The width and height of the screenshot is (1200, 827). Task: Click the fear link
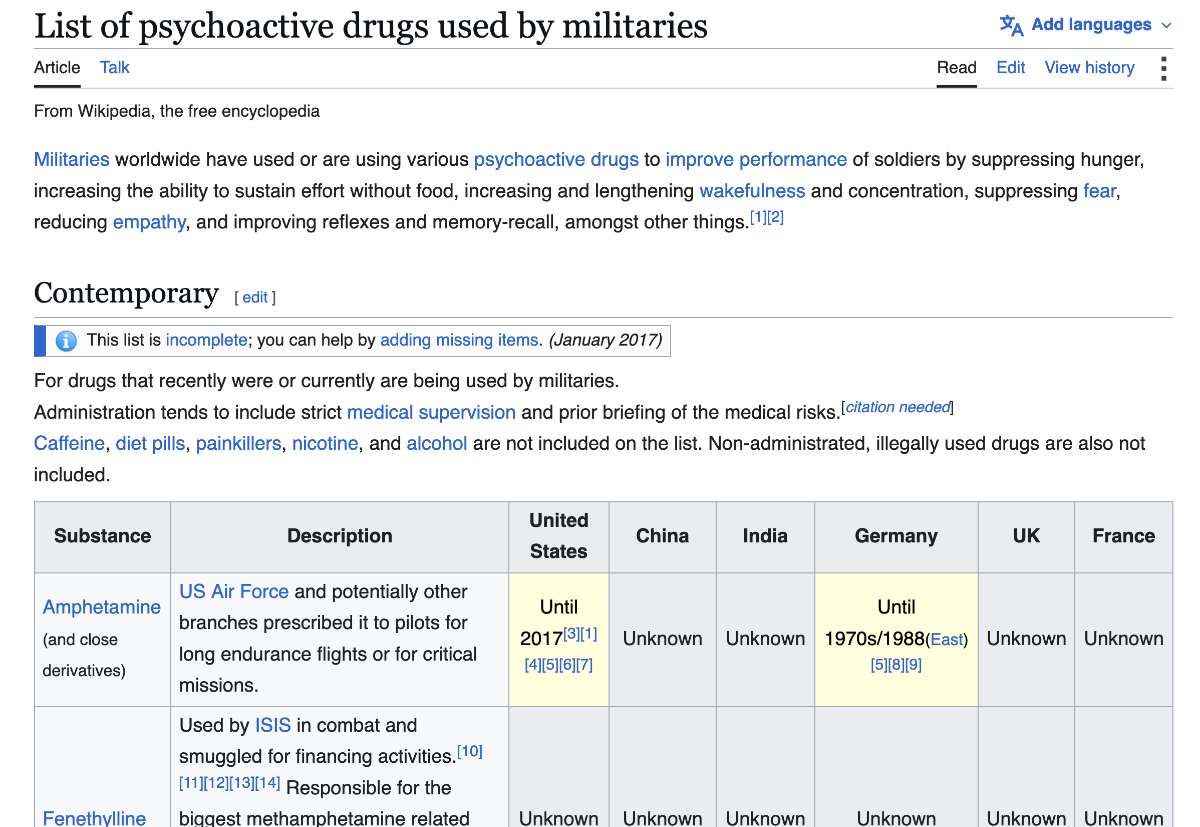(1099, 191)
